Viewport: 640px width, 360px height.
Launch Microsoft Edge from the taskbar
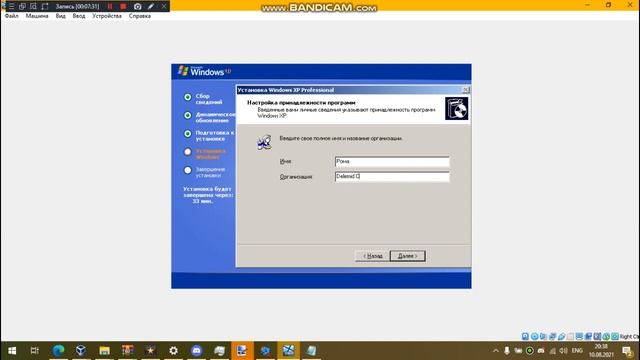[x=58, y=351]
